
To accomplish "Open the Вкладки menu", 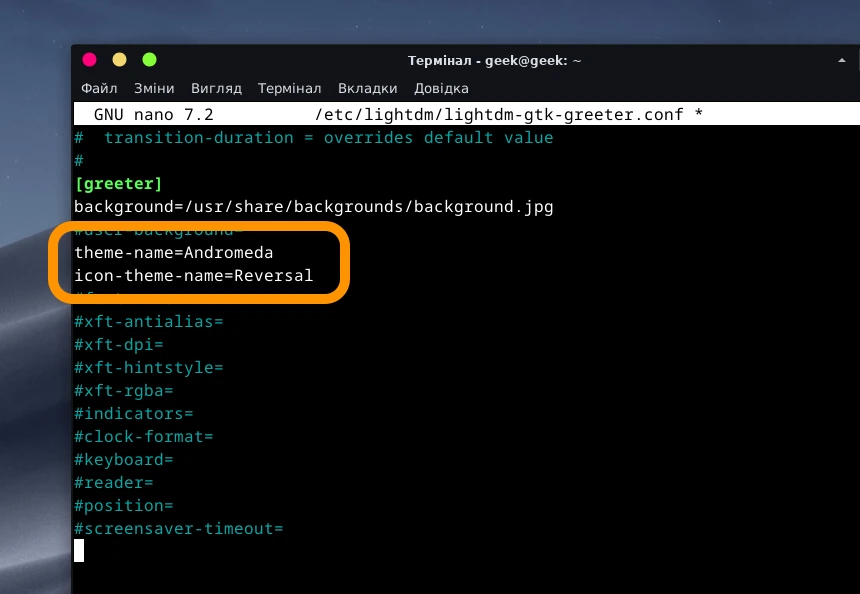I will (367, 88).
